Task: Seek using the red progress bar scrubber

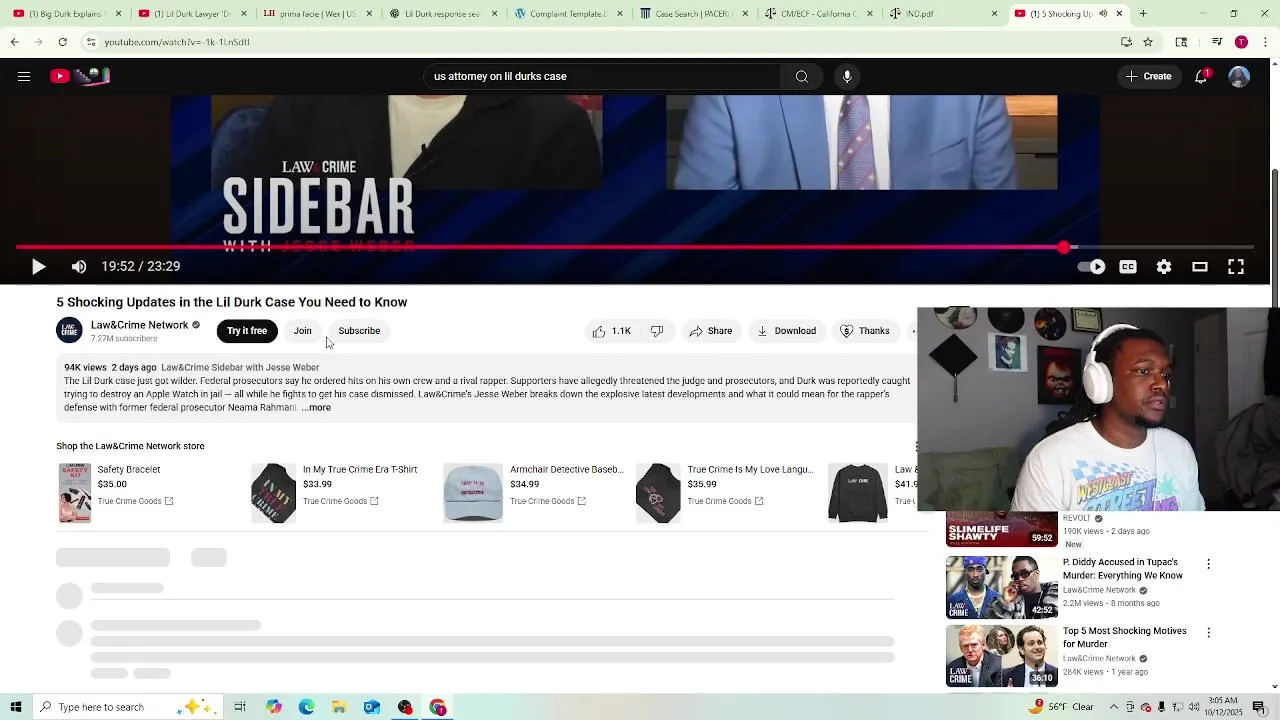Action: point(1064,247)
